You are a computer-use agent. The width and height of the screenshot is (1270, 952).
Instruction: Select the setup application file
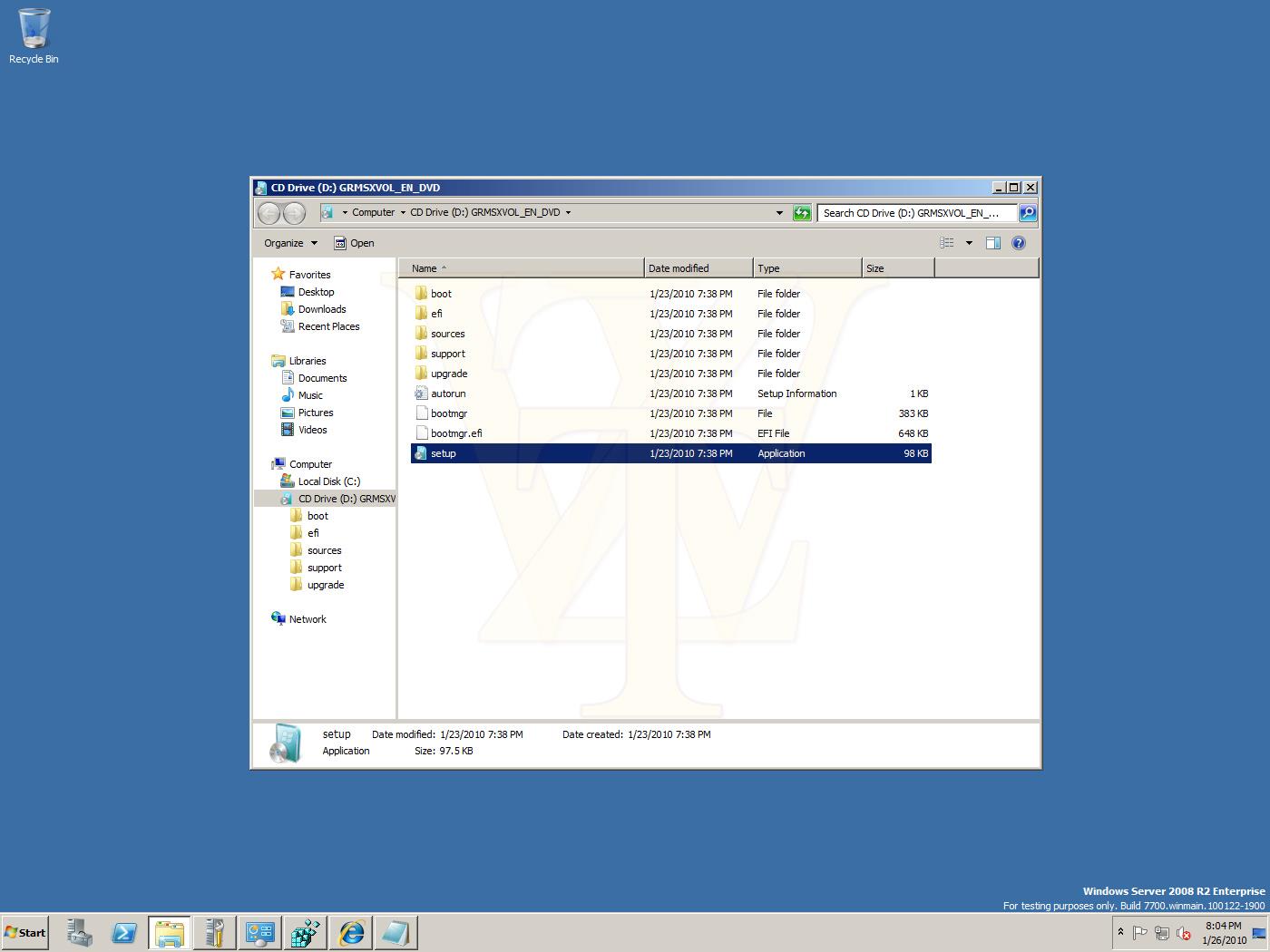(671, 453)
